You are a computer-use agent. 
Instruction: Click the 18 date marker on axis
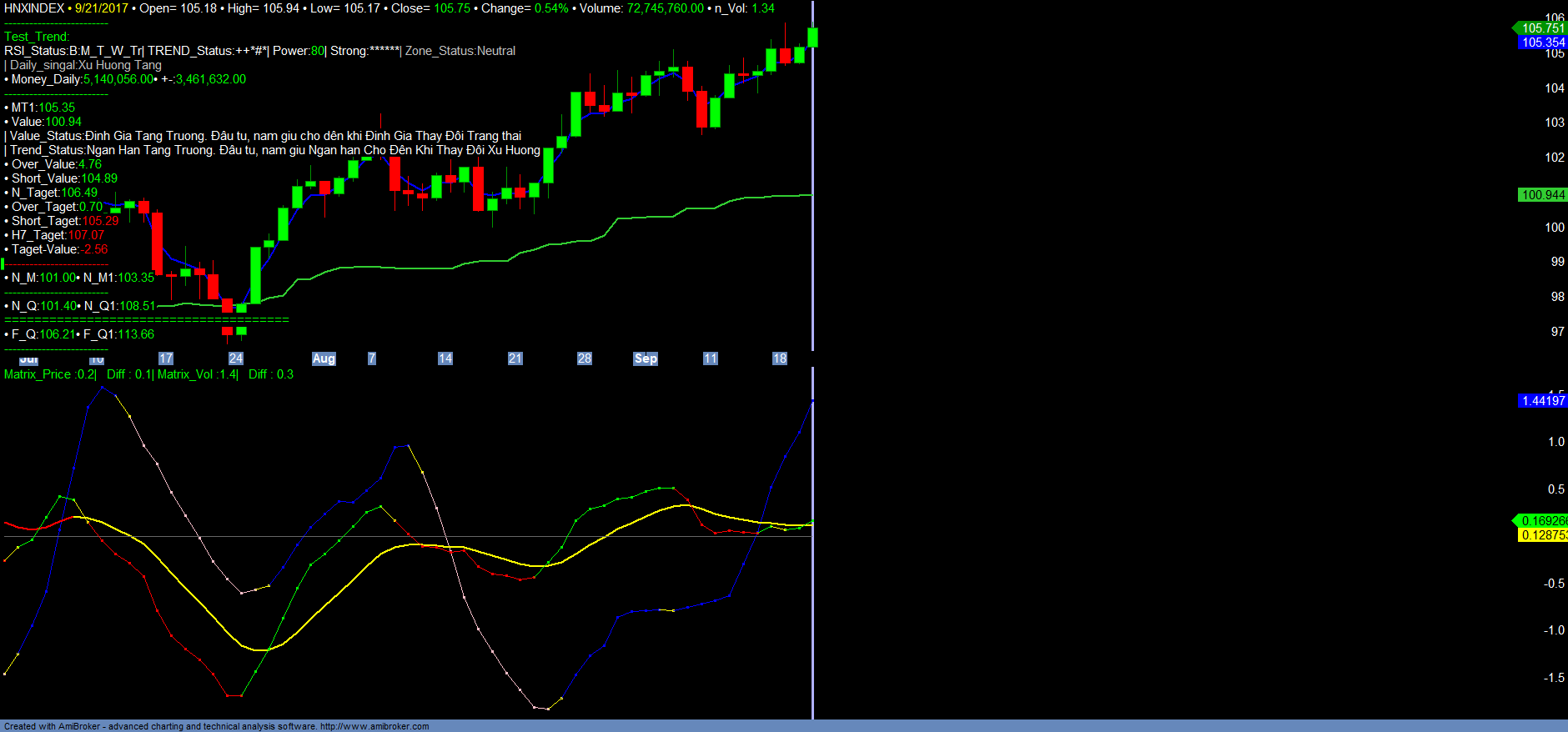pyautogui.click(x=780, y=358)
